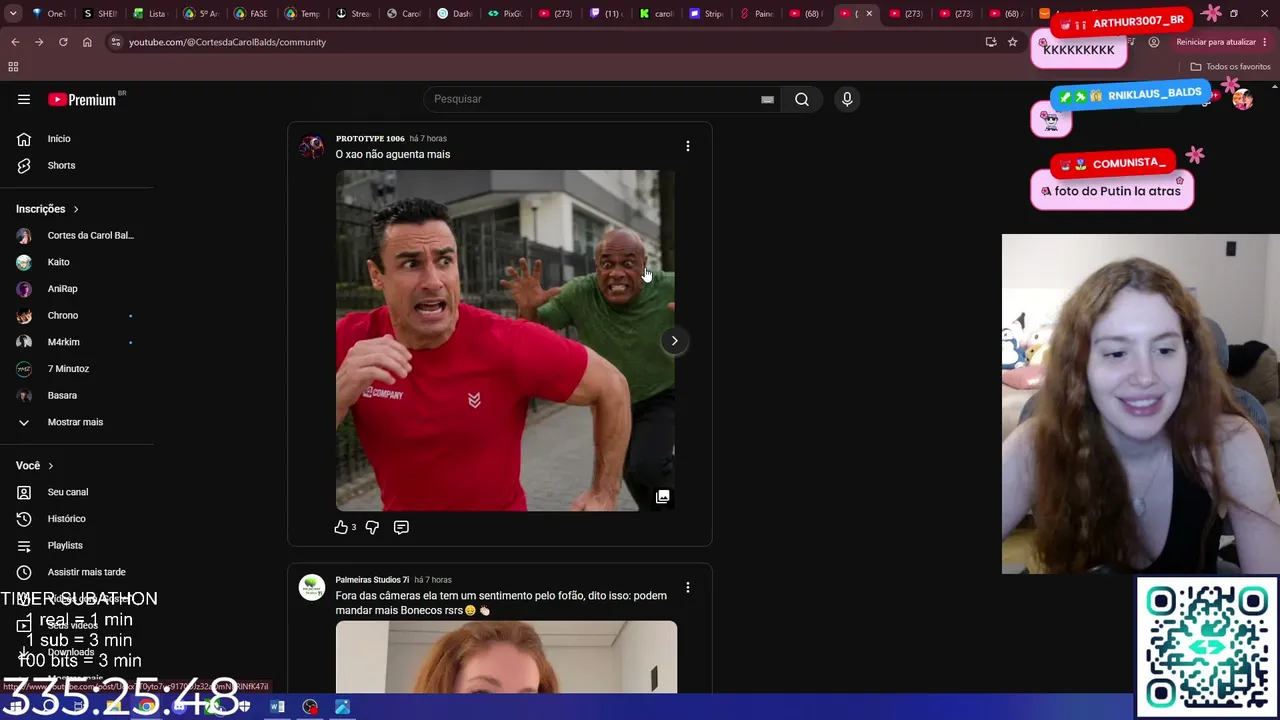View site information icon in address bar
The width and height of the screenshot is (1280, 720).
[x=116, y=42]
